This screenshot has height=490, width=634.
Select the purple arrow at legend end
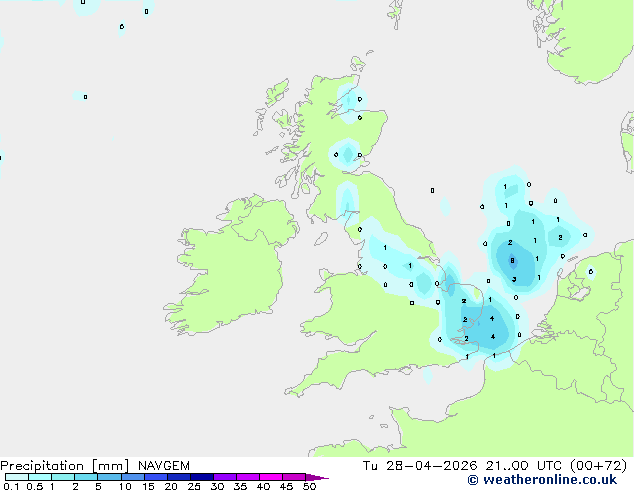(x=318, y=478)
